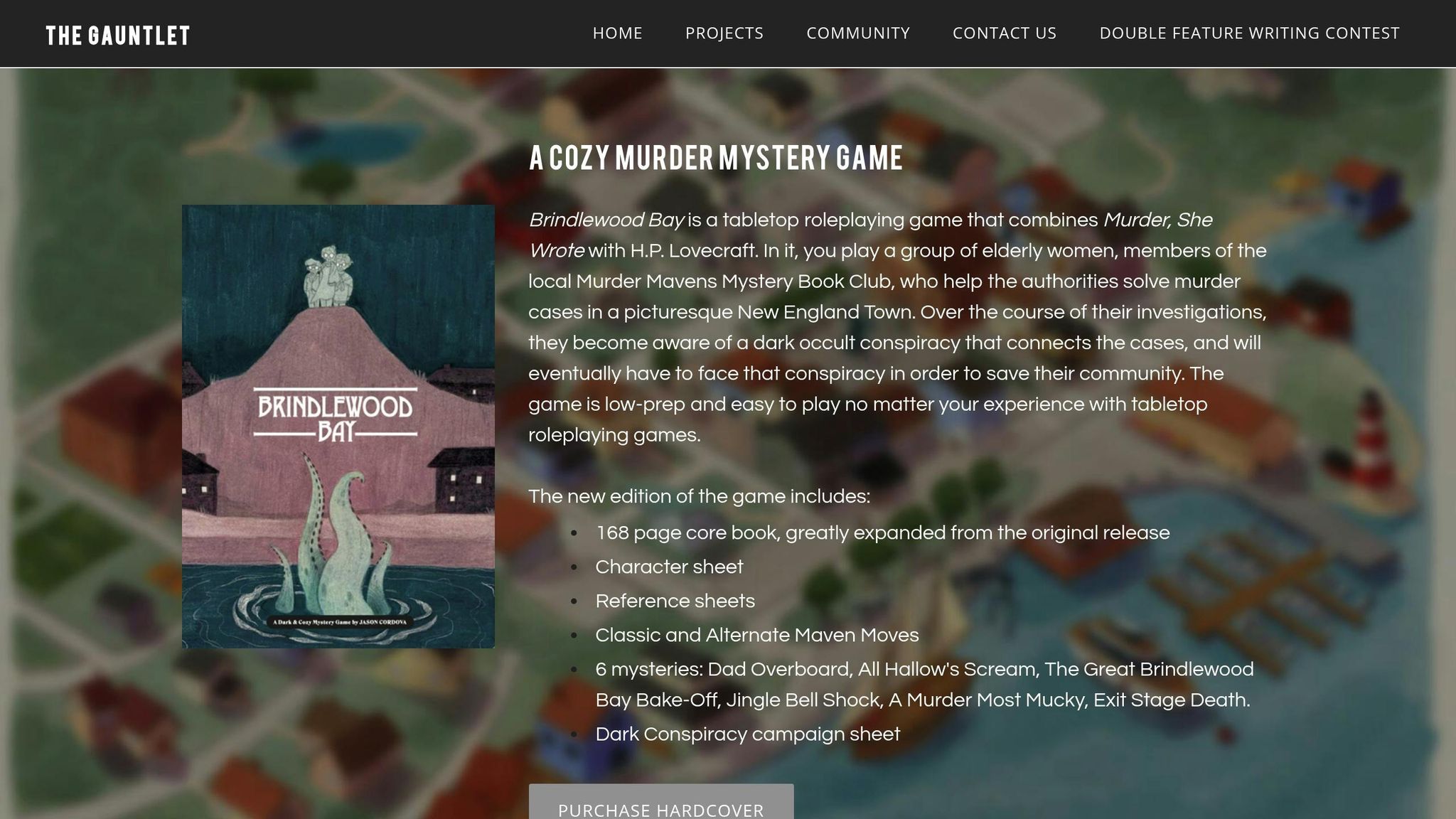The height and width of the screenshot is (819, 1456).
Task: Click 'The new edition of the game includes:' text
Action: [699, 496]
